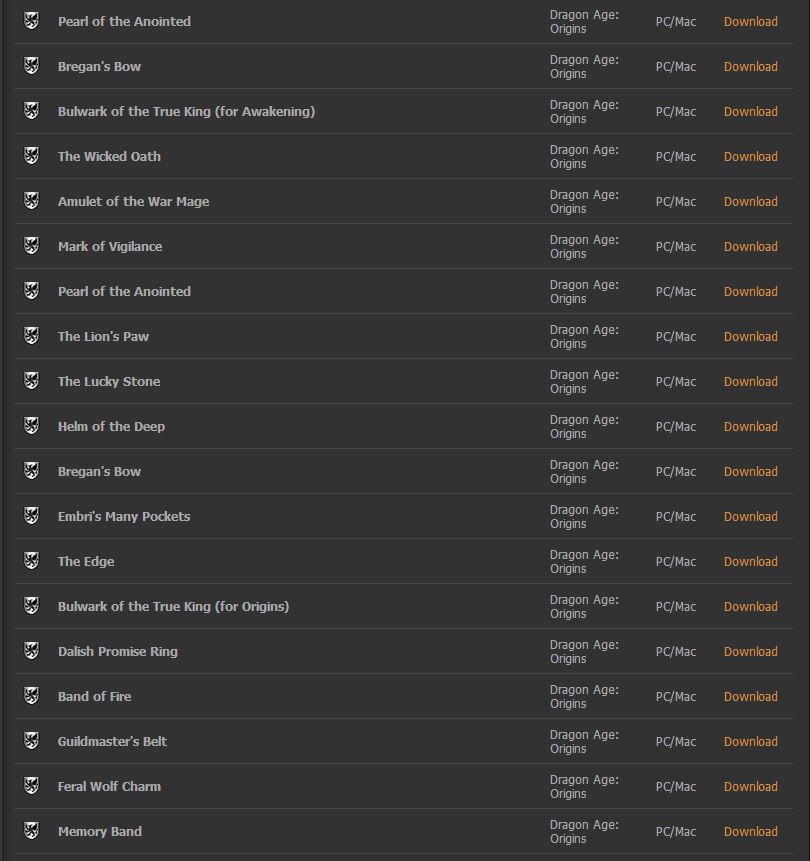The height and width of the screenshot is (861, 810).
Task: Download Bulwark of the True King for Awakening
Action: 750,111
